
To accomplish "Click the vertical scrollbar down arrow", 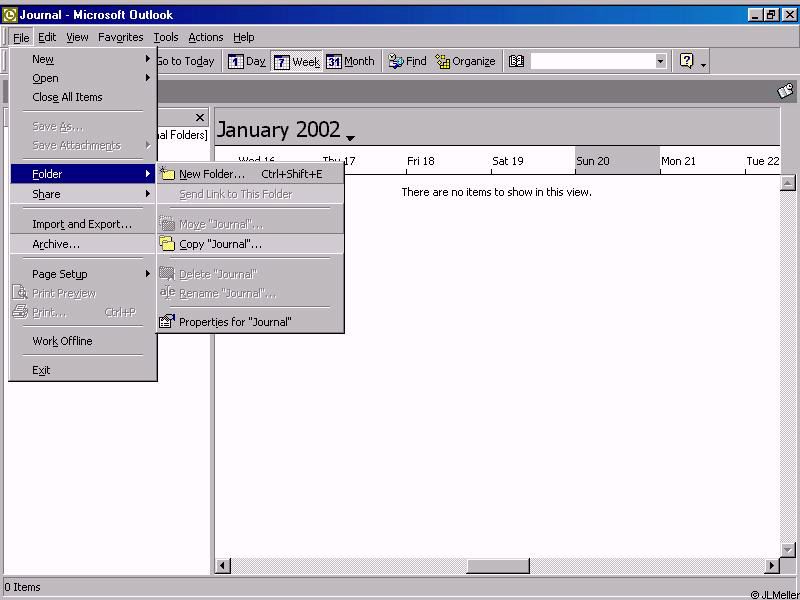I will (788, 550).
